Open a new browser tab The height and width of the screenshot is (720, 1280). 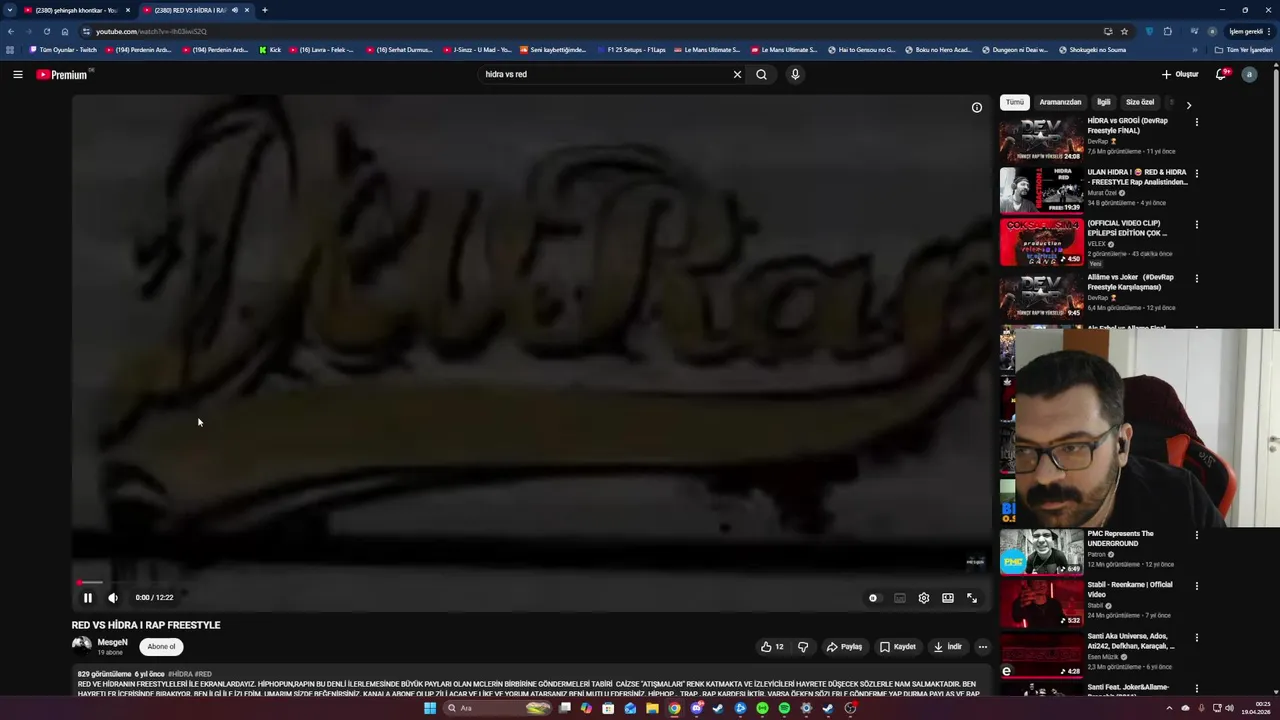click(265, 10)
